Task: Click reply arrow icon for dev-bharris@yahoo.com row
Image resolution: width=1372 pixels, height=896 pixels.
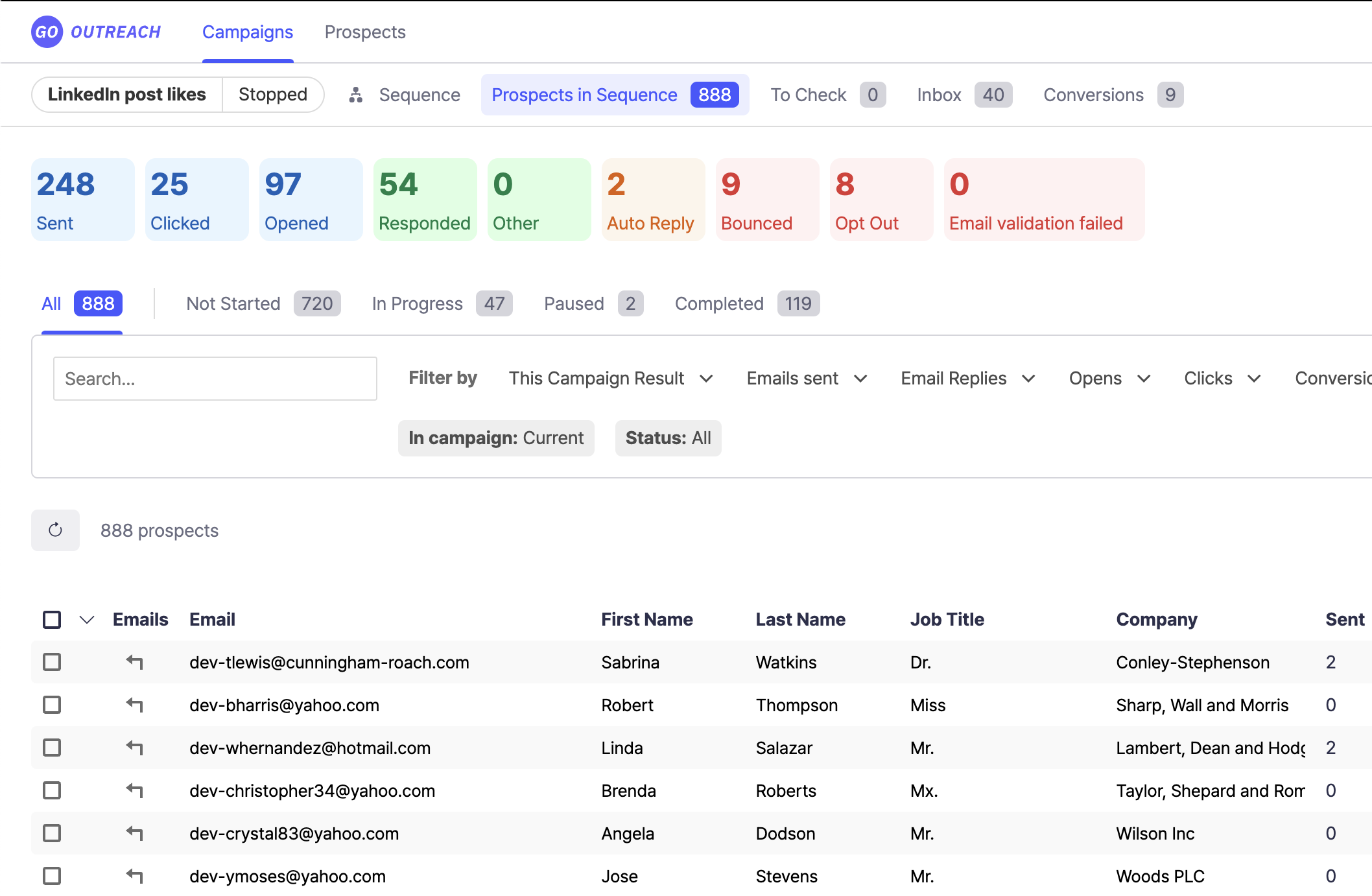Action: [x=134, y=705]
